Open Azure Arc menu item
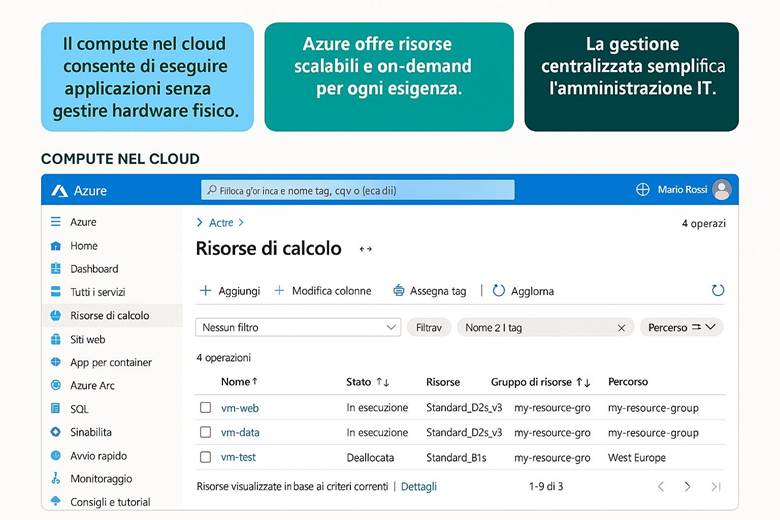This screenshot has width=780, height=520. click(92, 385)
